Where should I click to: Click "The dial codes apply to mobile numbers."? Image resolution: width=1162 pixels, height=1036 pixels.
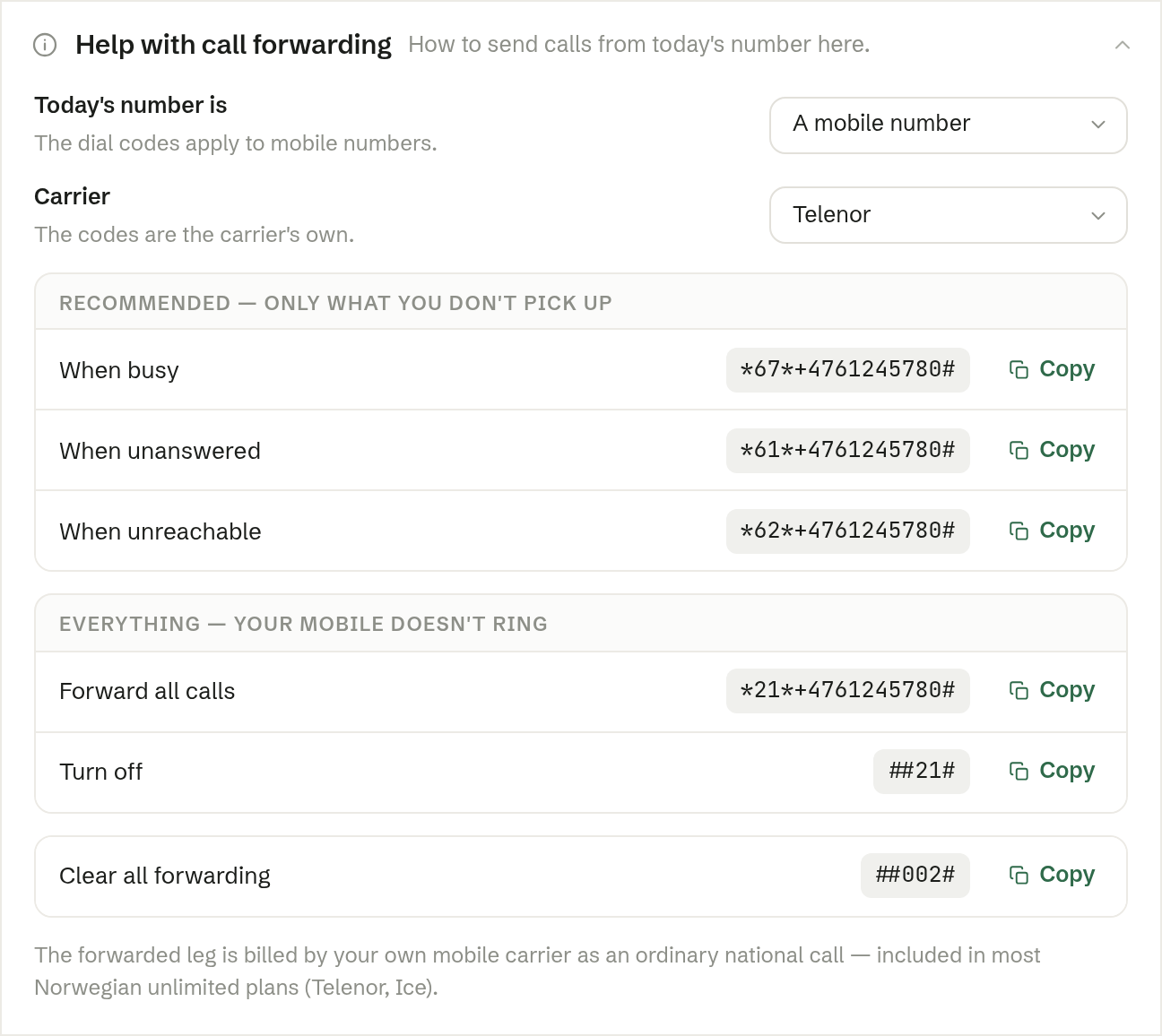point(236,143)
